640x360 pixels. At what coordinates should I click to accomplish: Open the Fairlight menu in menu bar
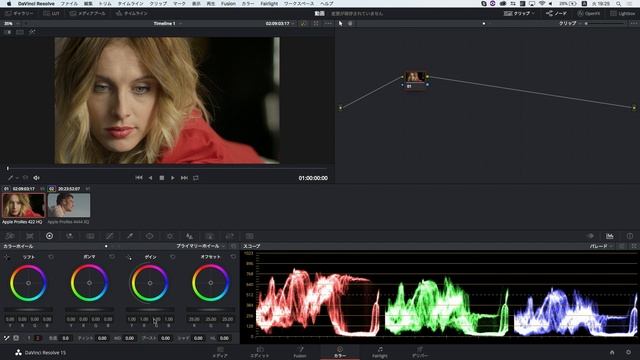[x=269, y=3]
